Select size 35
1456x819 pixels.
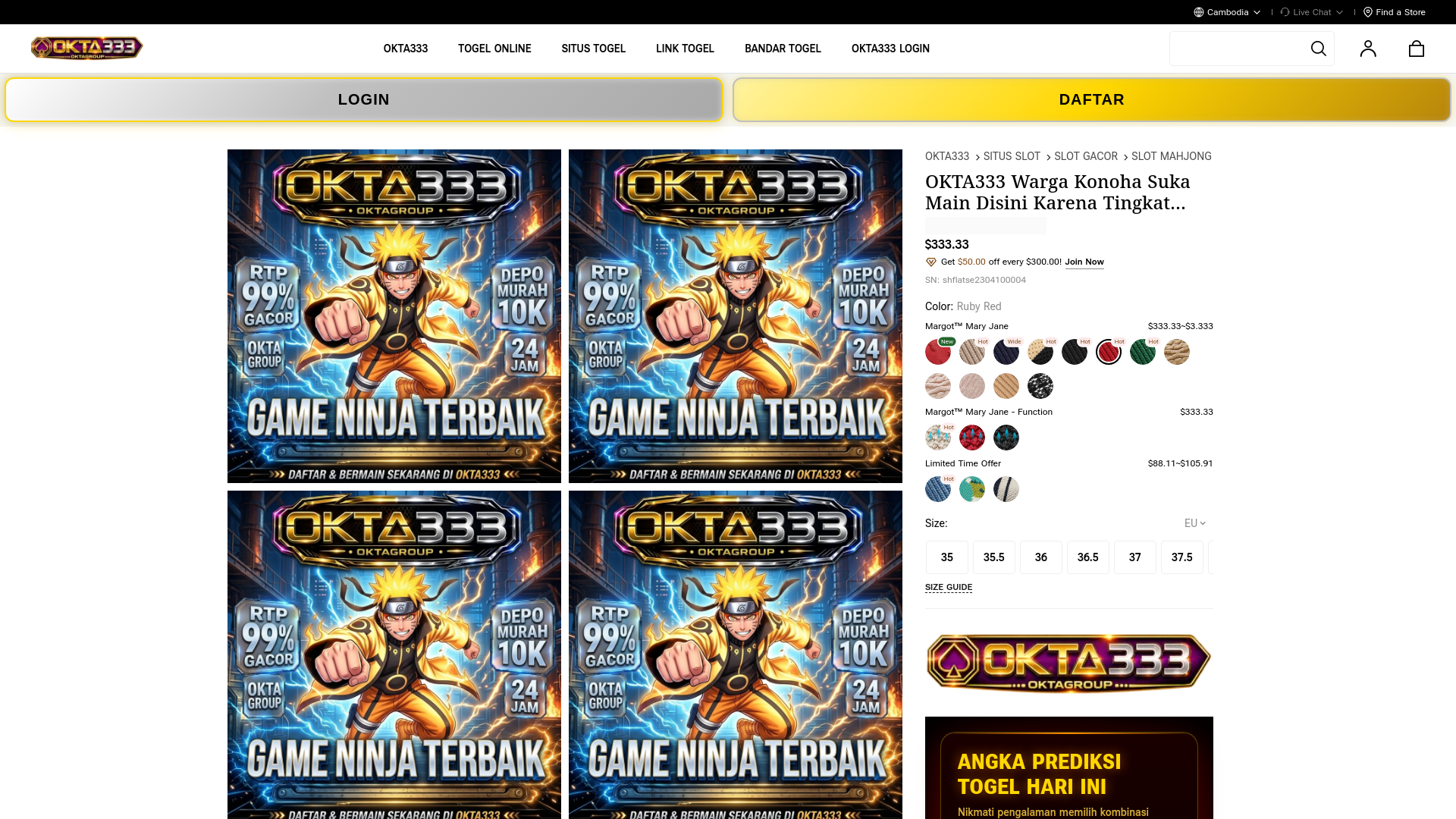(x=947, y=557)
